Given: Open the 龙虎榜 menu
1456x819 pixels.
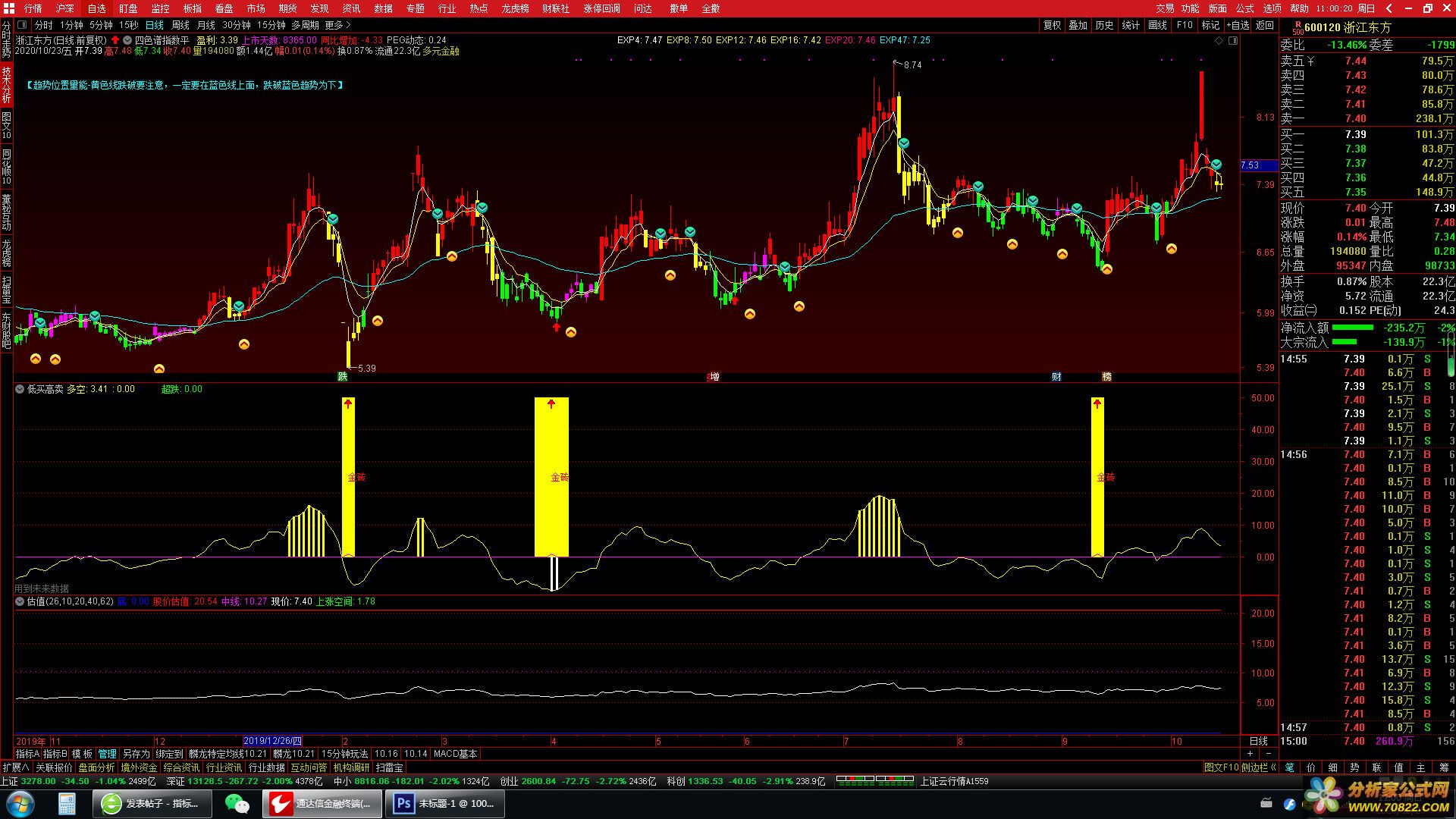Looking at the screenshot, I should point(516,8).
